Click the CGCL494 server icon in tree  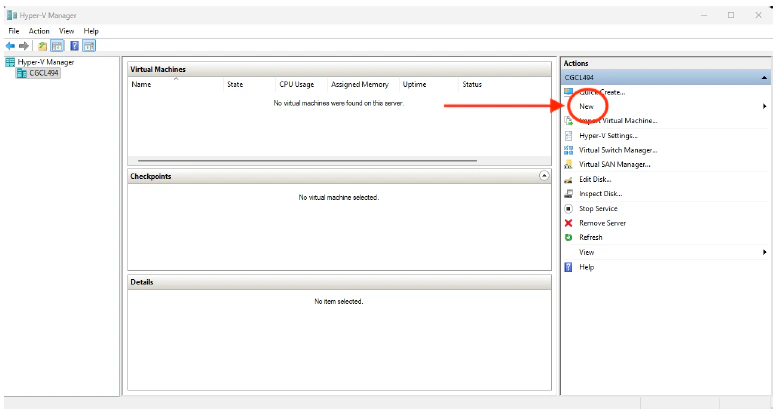[22, 73]
